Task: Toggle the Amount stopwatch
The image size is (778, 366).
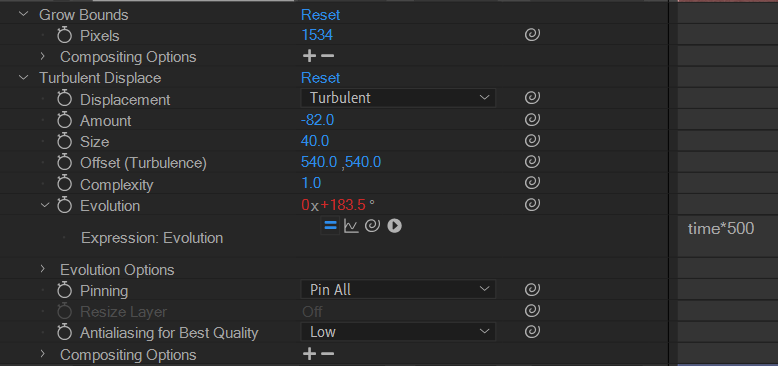Action: (x=65, y=121)
